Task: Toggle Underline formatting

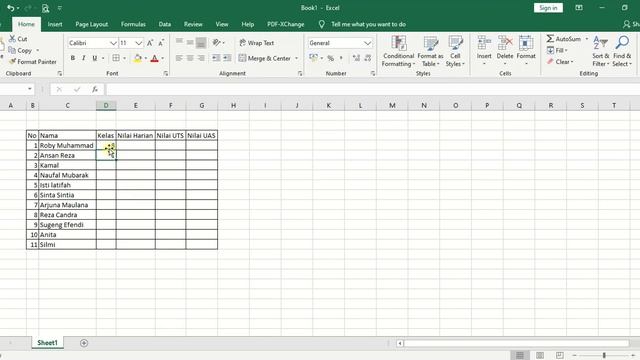Action: click(x=95, y=58)
